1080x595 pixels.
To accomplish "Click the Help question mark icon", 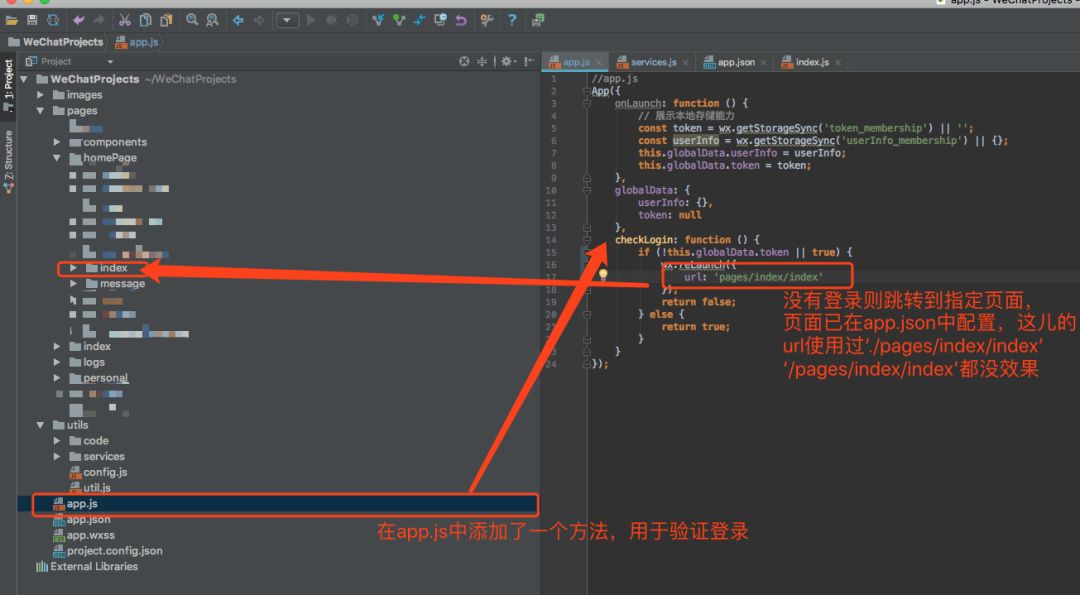I will tap(512, 21).
